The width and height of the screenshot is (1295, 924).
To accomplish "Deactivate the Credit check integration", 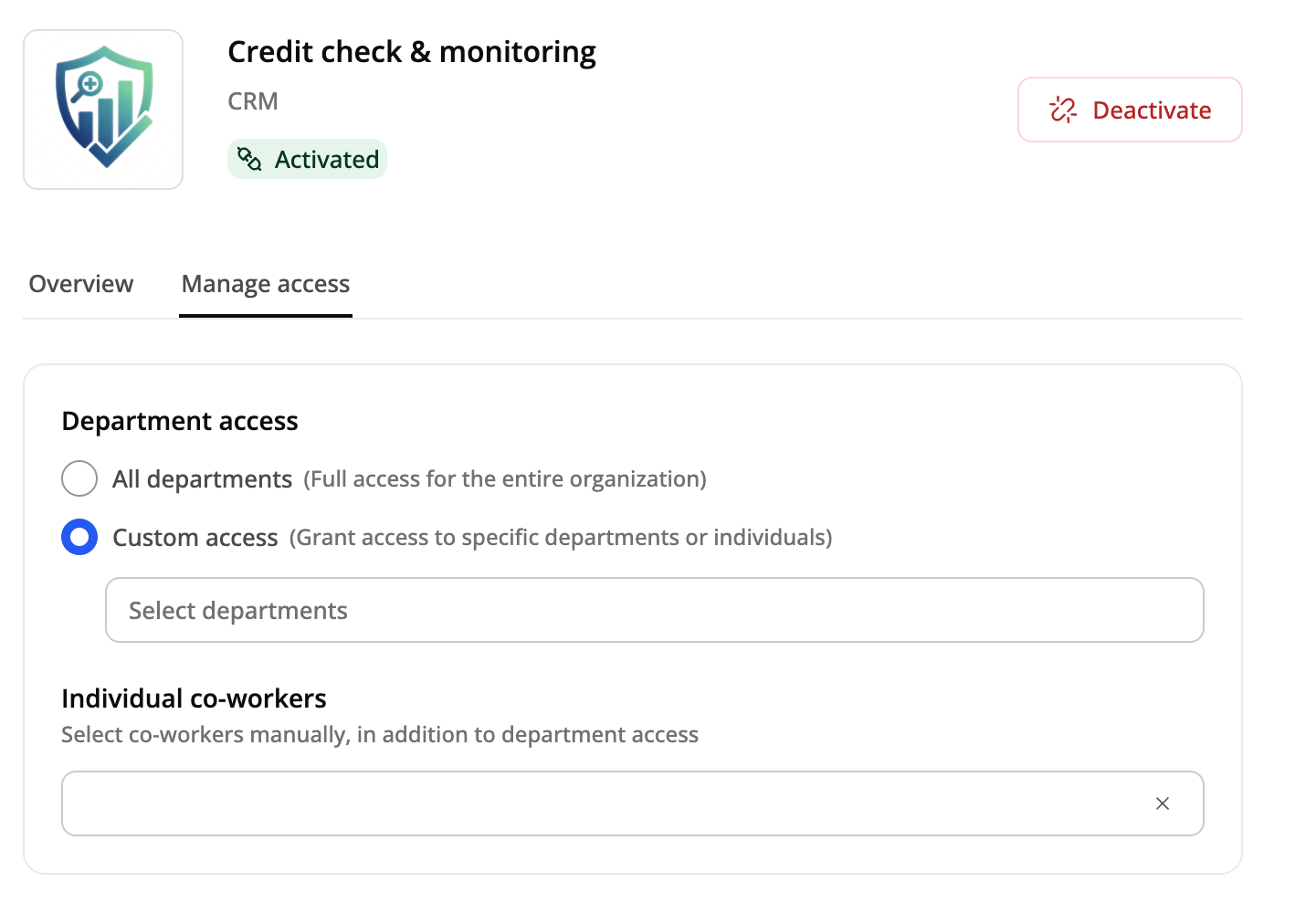I will [x=1130, y=110].
